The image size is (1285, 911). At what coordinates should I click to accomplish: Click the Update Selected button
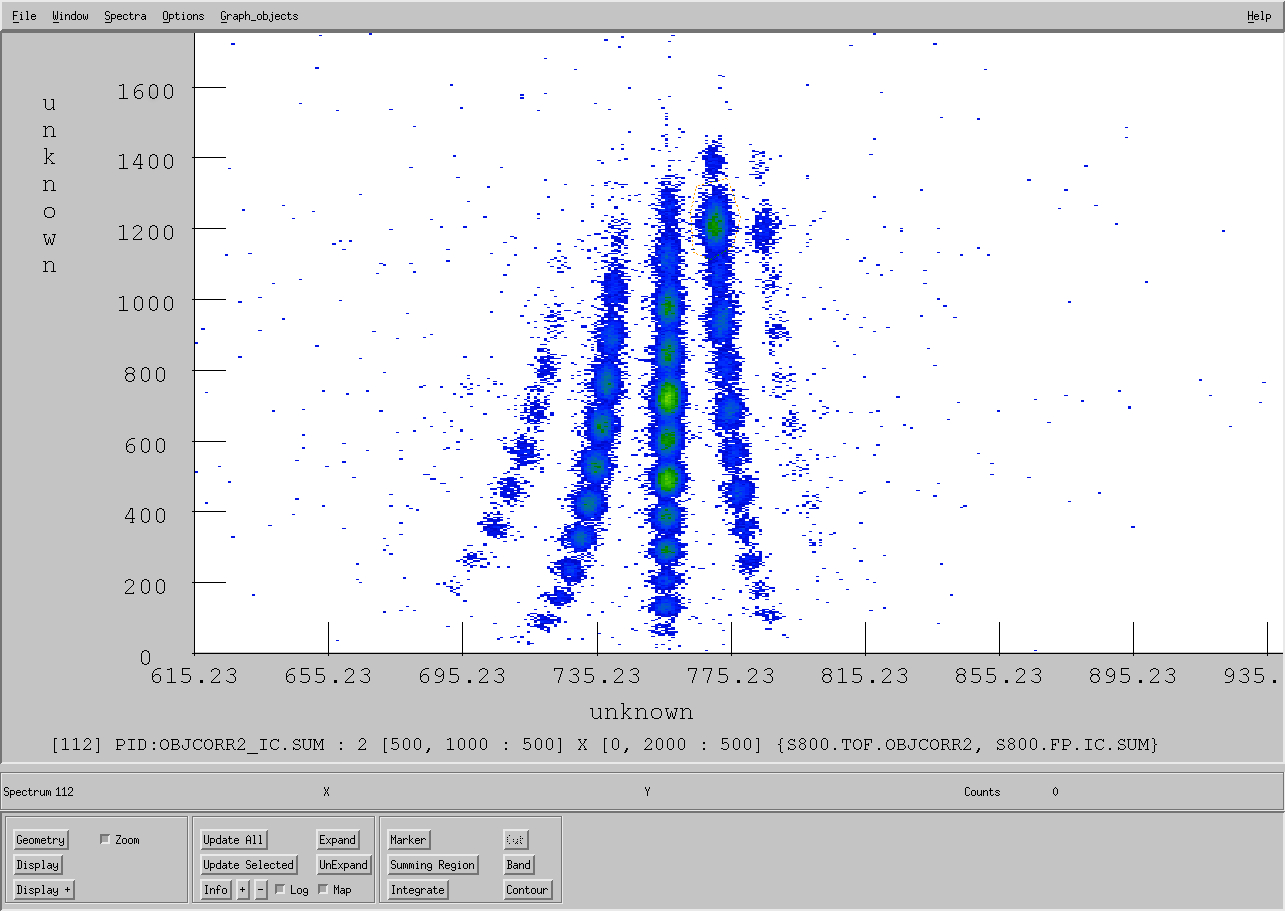point(248,865)
